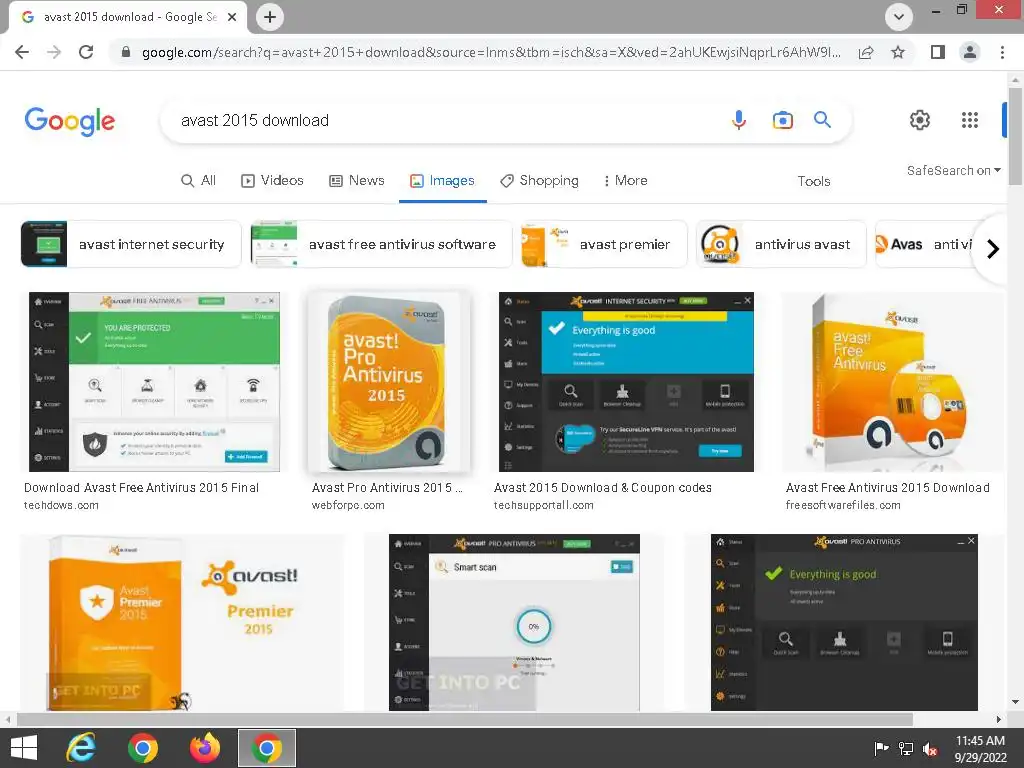This screenshot has height=768, width=1024.
Task: Open first Chrome taskbar shortcut
Action: pos(143,748)
